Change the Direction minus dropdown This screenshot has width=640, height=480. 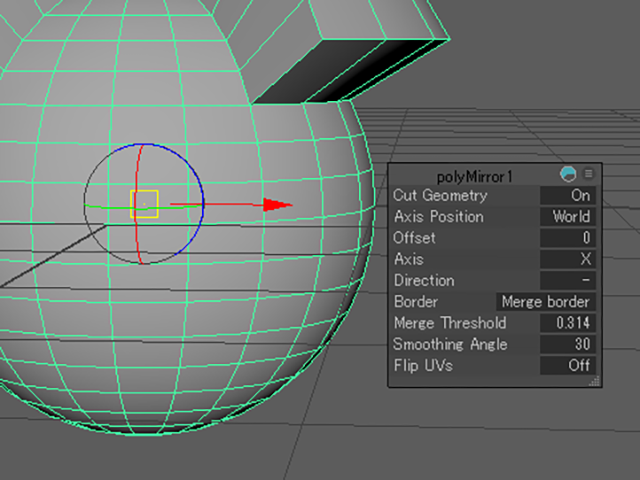coord(568,280)
